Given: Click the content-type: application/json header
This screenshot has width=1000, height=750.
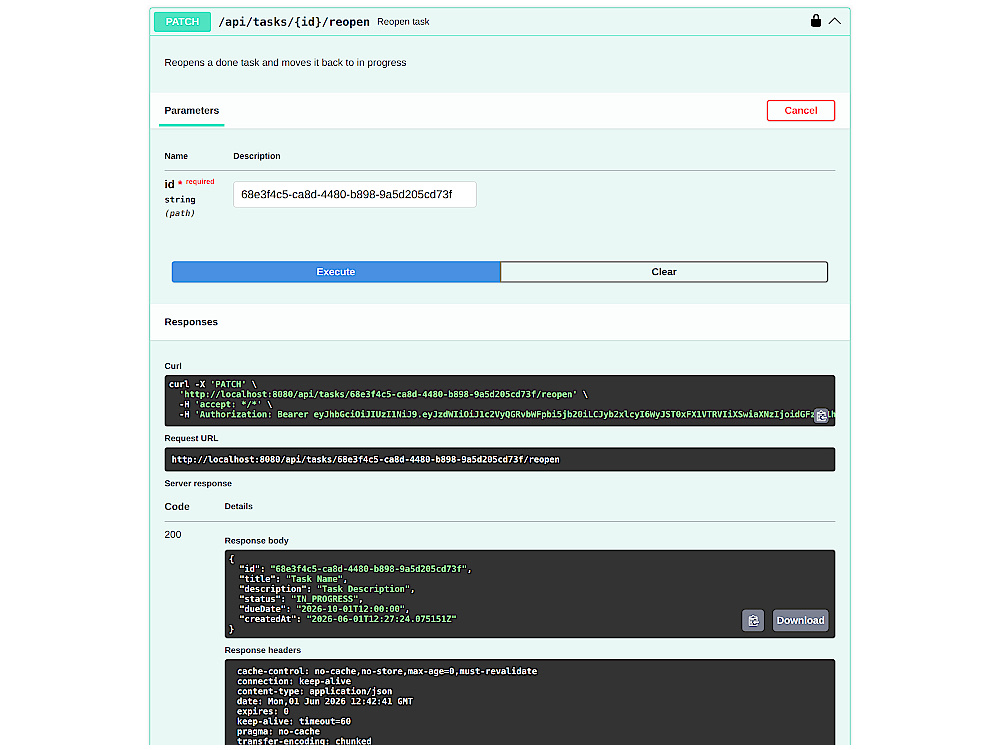Looking at the screenshot, I should point(314,691).
